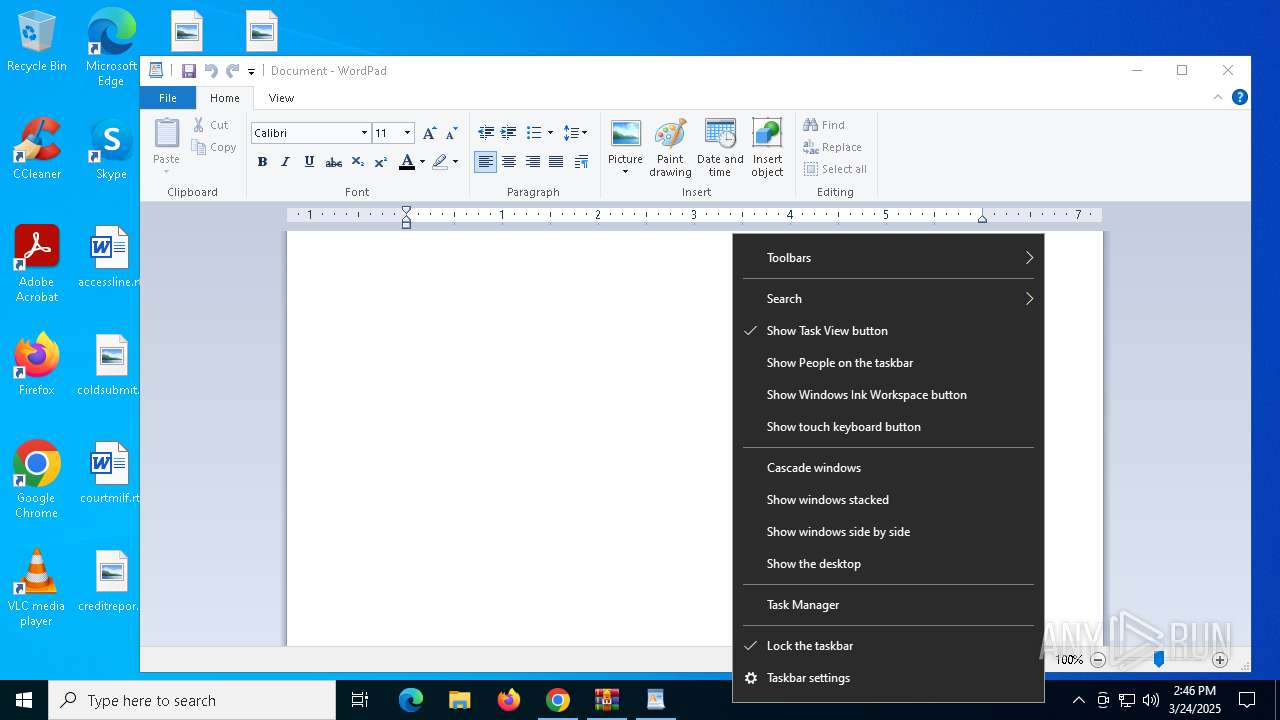Uncheck Show Task View button

pos(888,331)
